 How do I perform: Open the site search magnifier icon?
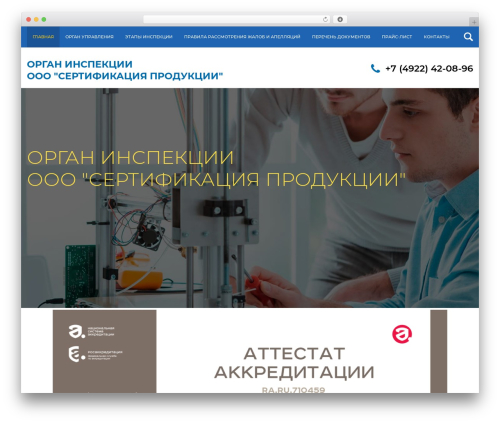(468, 37)
